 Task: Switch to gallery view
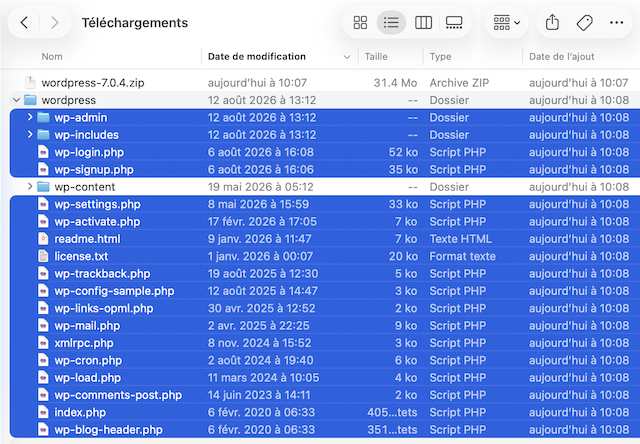click(x=454, y=22)
